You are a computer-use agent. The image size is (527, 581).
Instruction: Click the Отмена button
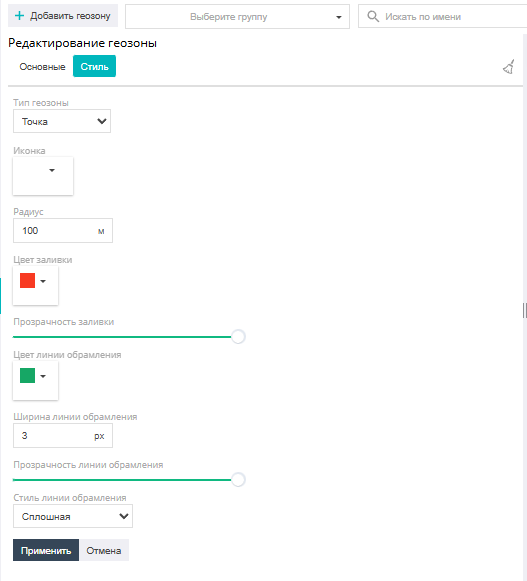pyautogui.click(x=104, y=550)
